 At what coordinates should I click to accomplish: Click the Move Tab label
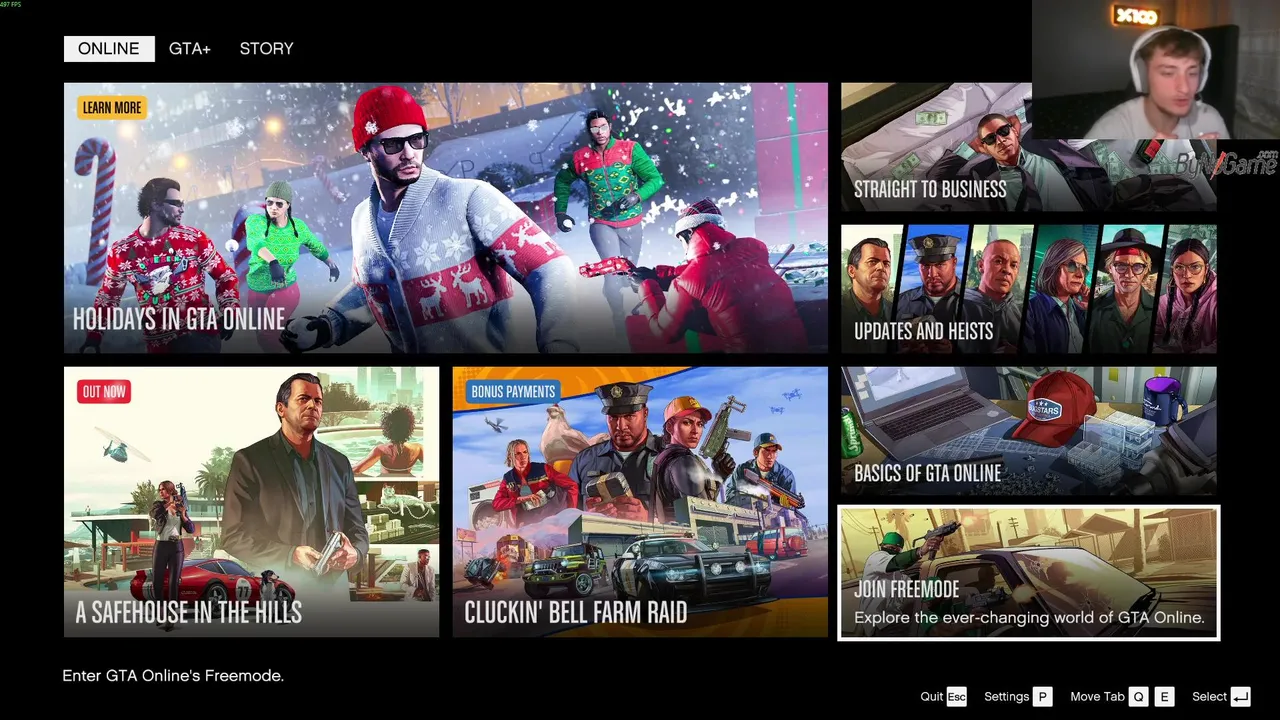(x=1097, y=697)
